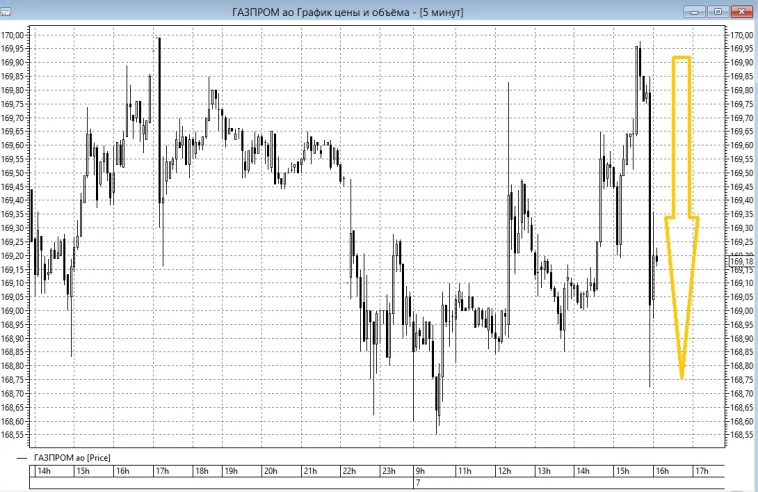Click the date label '7' under time scale
The height and width of the screenshot is (492, 758).
(x=418, y=482)
